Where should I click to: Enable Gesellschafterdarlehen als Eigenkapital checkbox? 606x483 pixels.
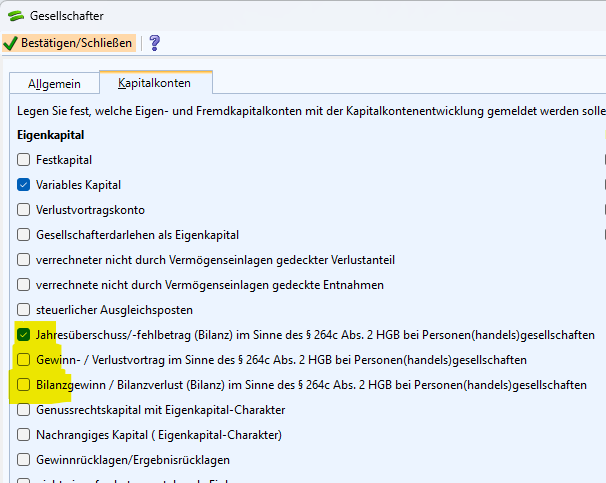point(24,235)
